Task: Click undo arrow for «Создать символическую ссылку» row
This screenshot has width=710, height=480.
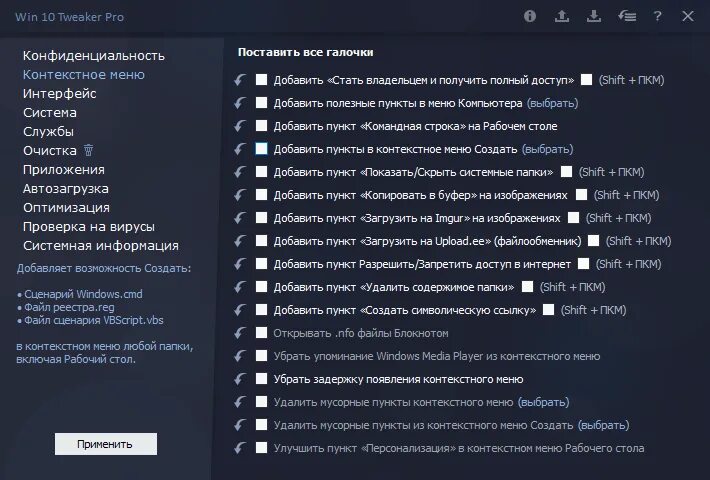Action: pyautogui.click(x=240, y=310)
